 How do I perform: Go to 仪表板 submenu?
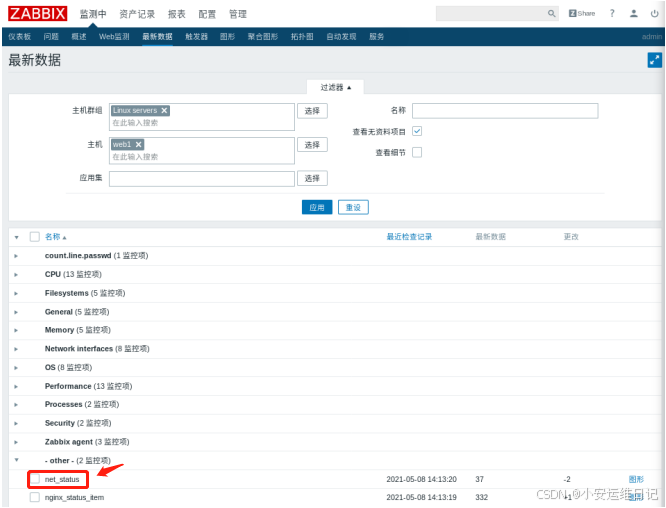20,37
